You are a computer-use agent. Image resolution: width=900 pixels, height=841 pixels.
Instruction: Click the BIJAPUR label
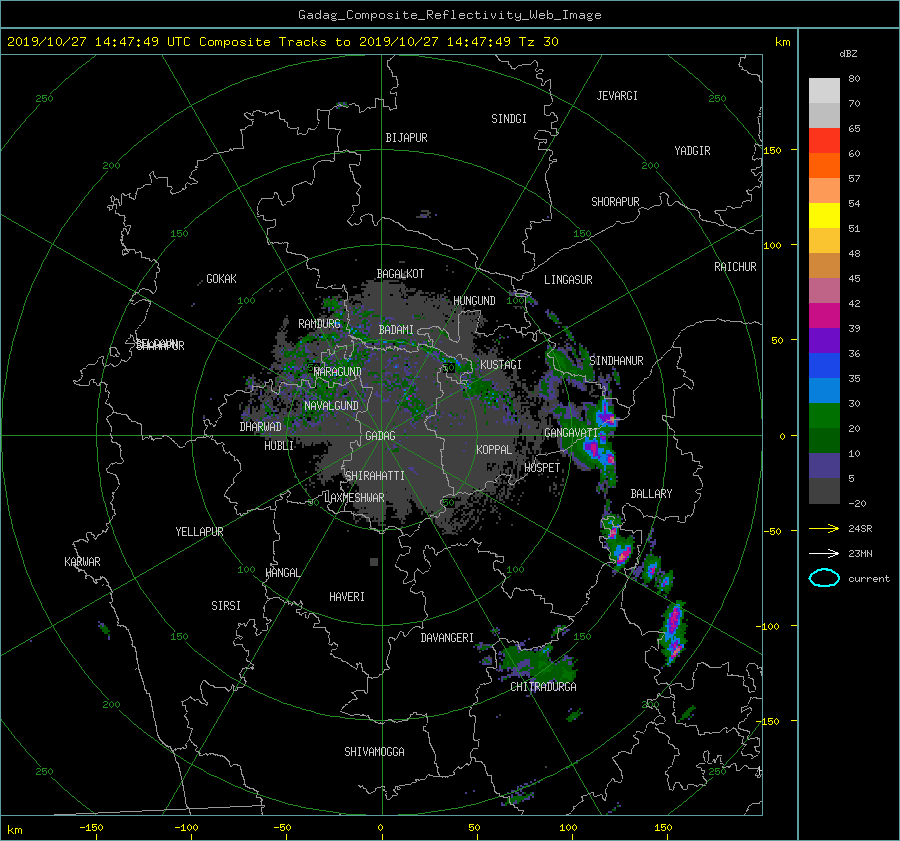point(406,138)
